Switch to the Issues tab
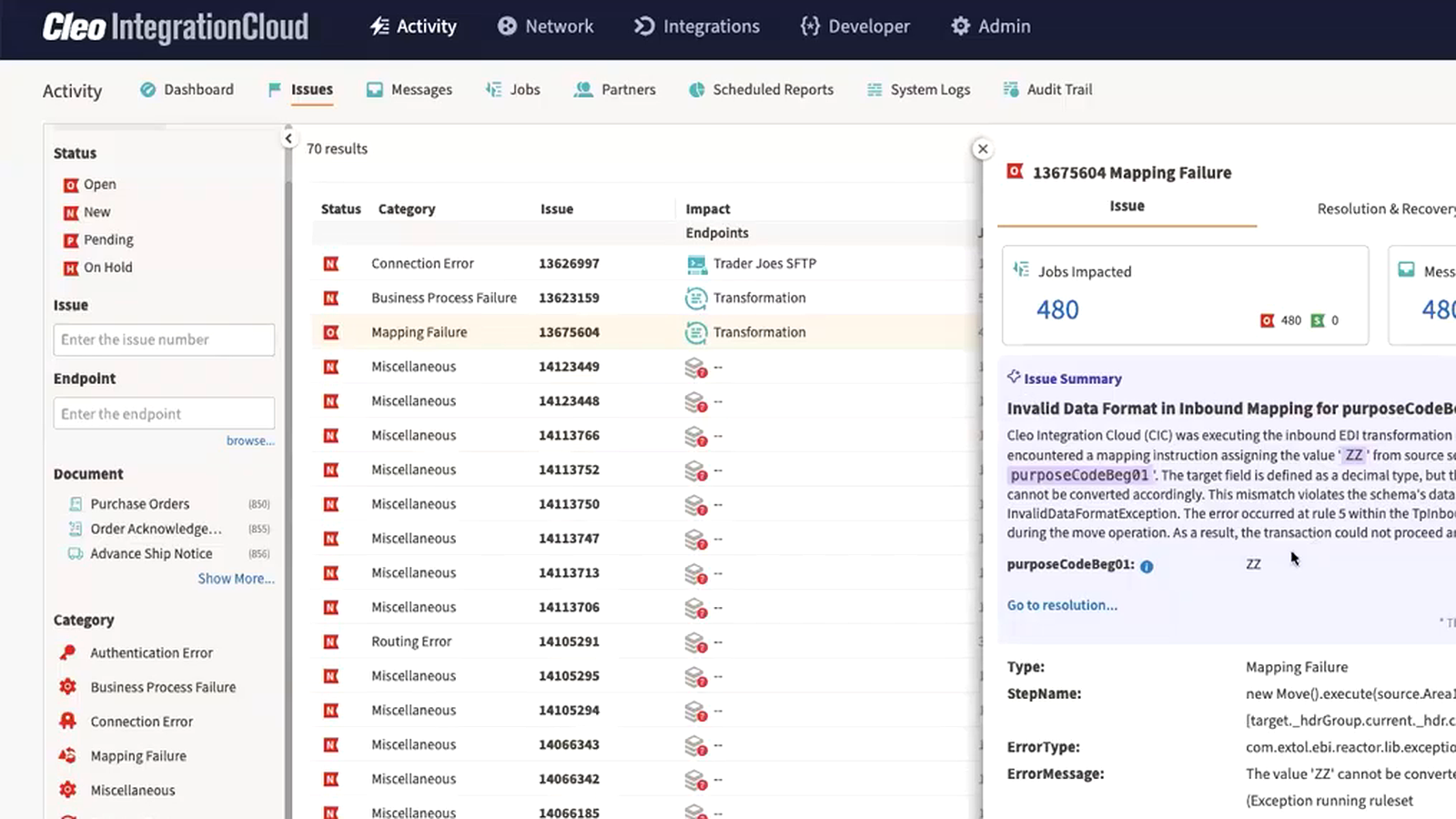This screenshot has height=819, width=1456. pyautogui.click(x=301, y=89)
